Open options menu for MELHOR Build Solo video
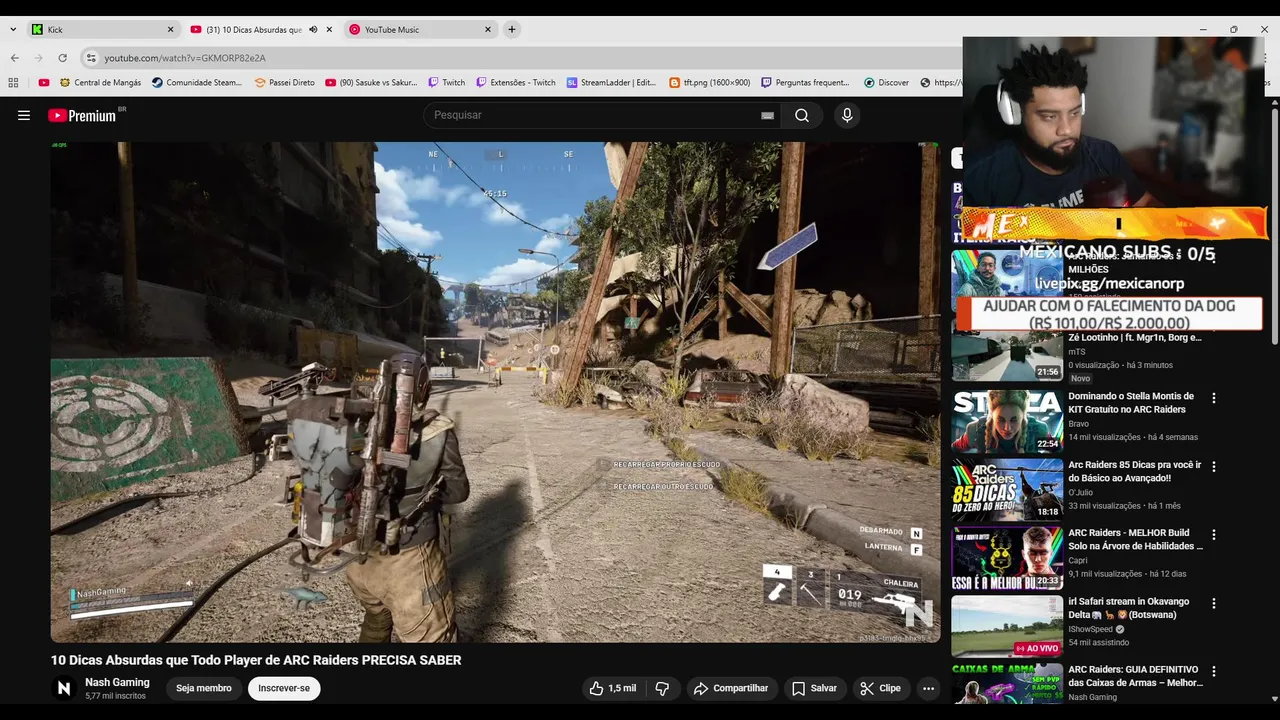The image size is (1280, 720). pos(1214,535)
